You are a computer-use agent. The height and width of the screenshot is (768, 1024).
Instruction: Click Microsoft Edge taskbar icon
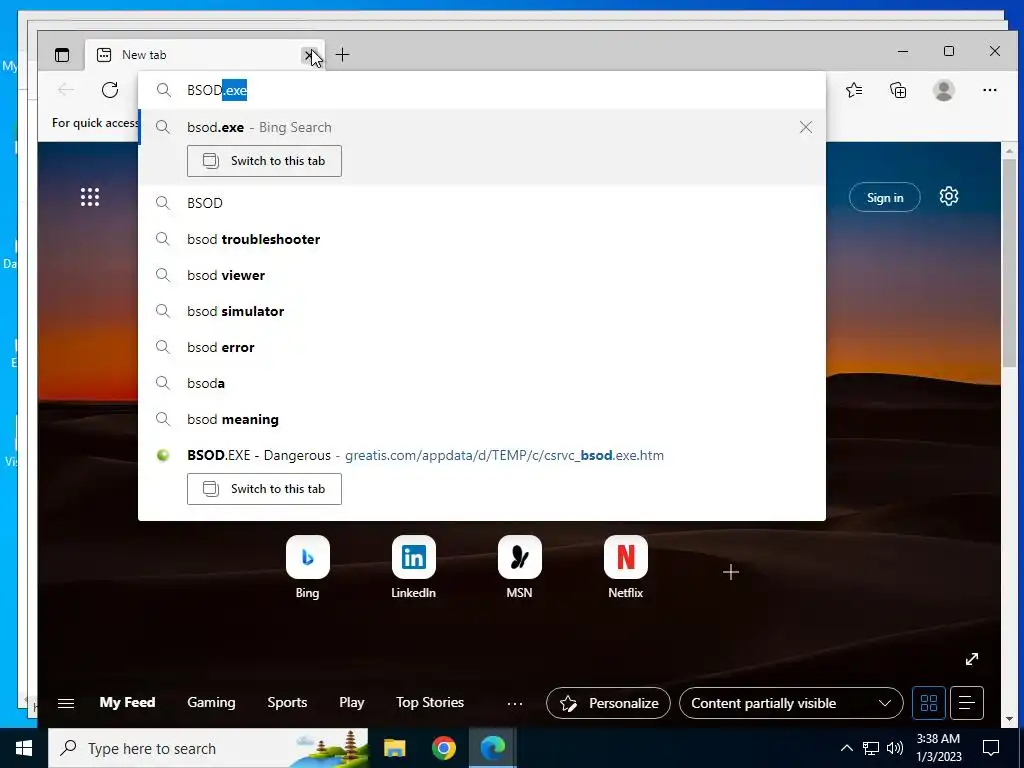tap(493, 748)
